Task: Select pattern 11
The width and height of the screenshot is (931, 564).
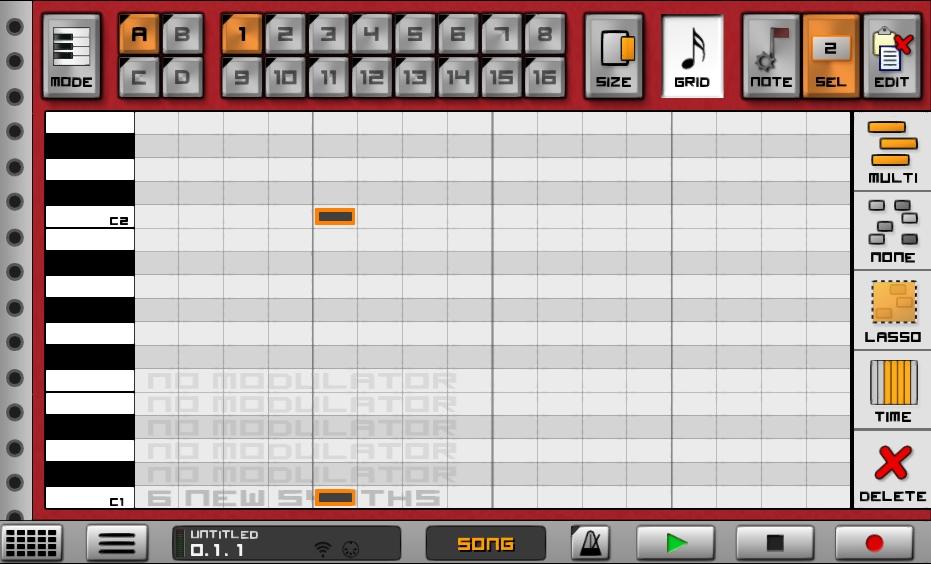Action: tap(328, 77)
